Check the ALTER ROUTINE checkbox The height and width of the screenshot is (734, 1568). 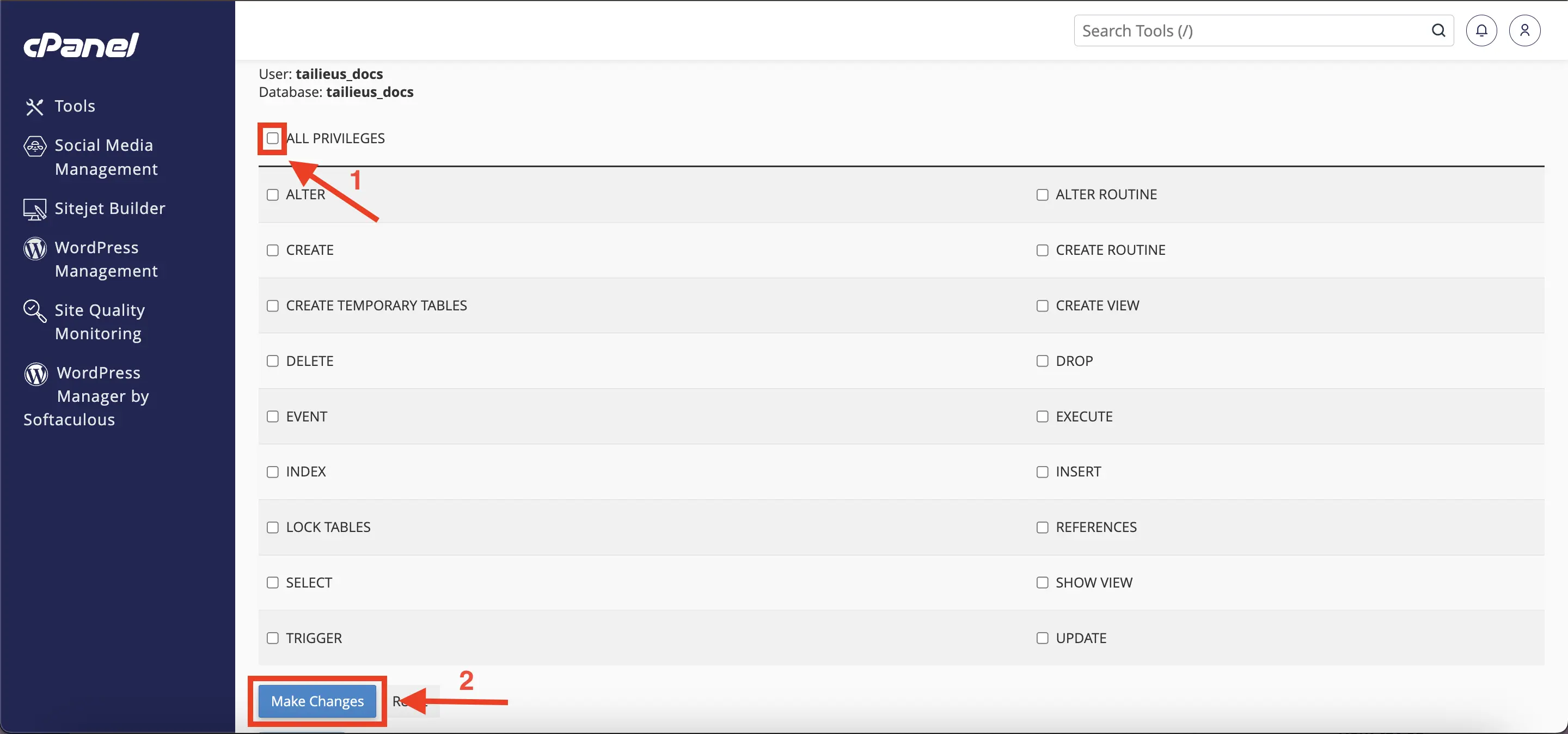(x=1042, y=195)
